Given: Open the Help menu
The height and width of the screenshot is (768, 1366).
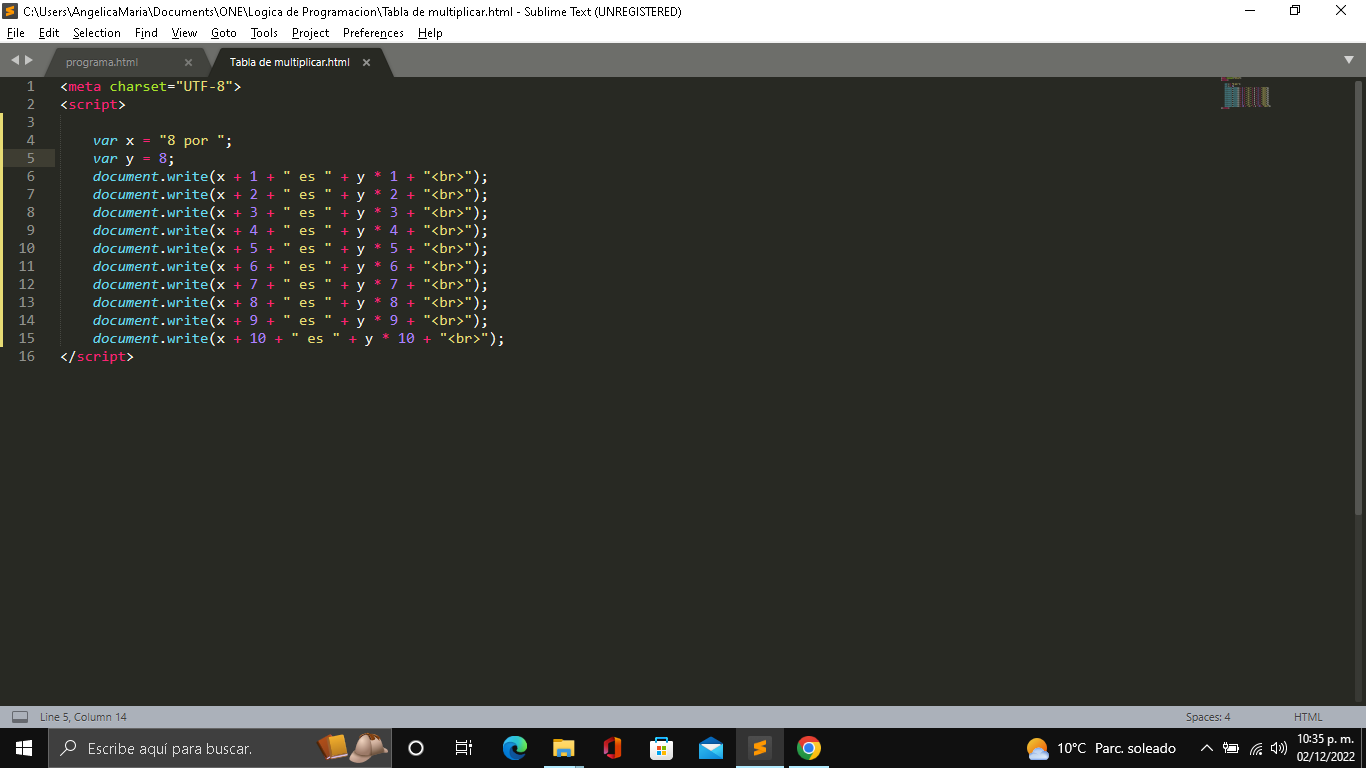Looking at the screenshot, I should tap(430, 33).
